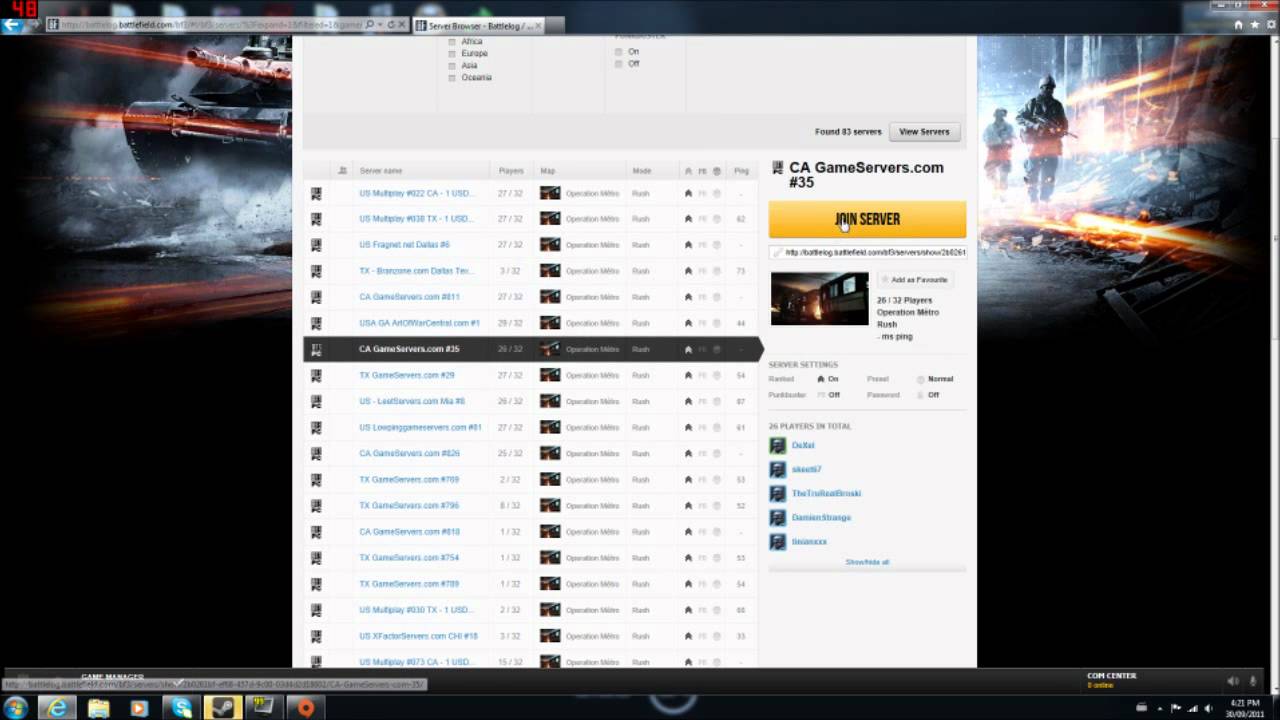Click the View Servers button
The width and height of the screenshot is (1280, 720).
tap(924, 131)
